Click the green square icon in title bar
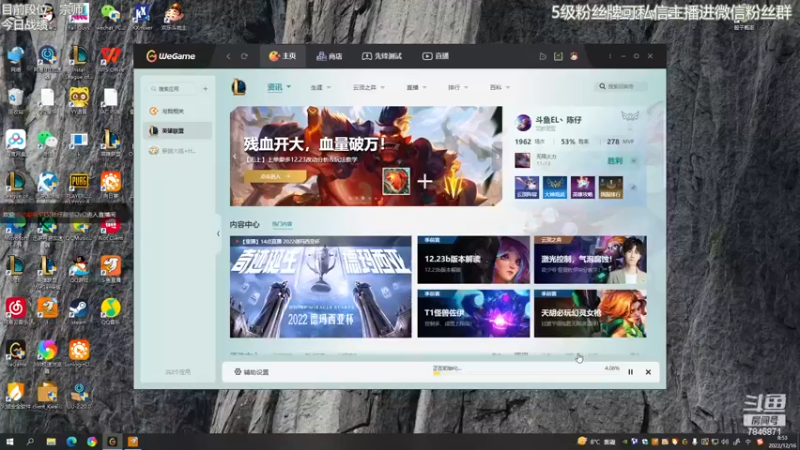Image resolution: width=800 pixels, height=450 pixels. tap(558, 56)
